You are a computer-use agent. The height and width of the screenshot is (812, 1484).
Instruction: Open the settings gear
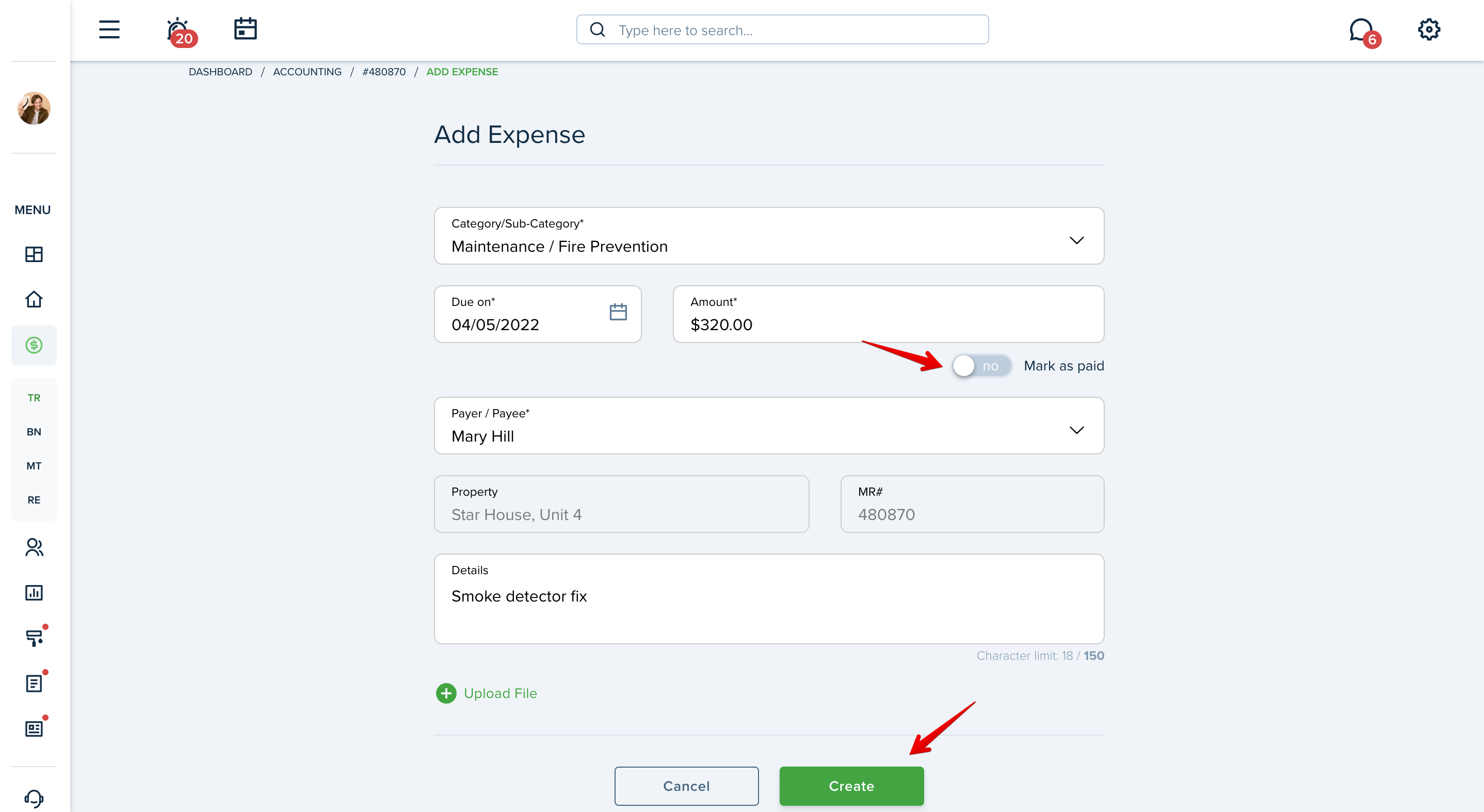[x=1429, y=29]
